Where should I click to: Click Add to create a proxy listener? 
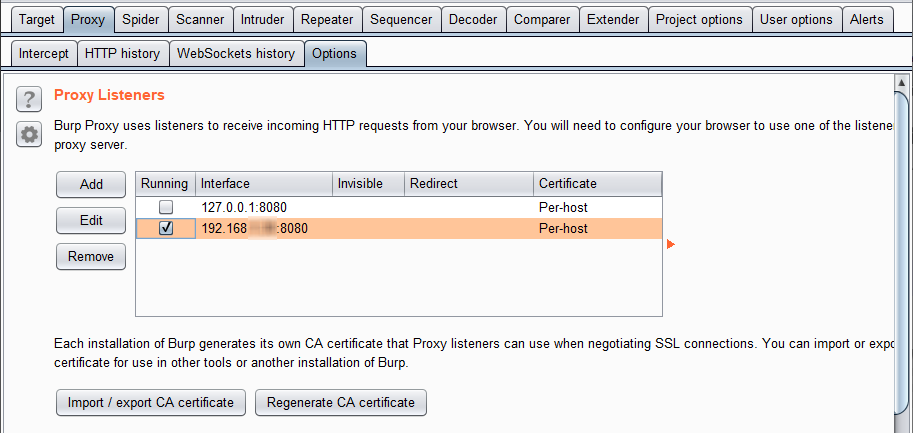(x=91, y=184)
